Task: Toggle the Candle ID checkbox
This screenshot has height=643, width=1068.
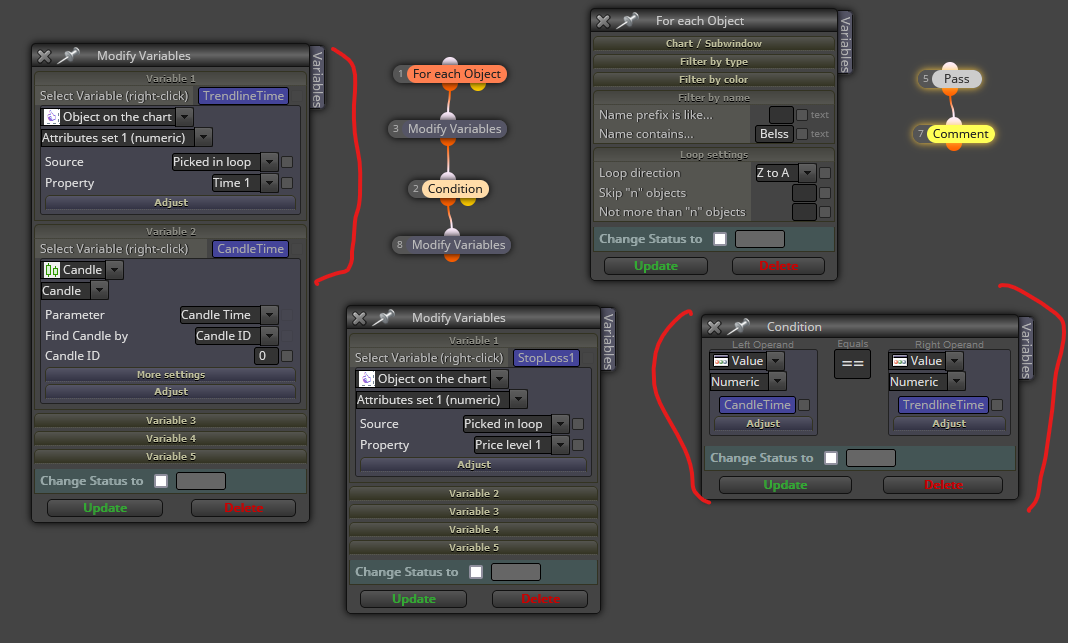Action: pyautogui.click(x=287, y=356)
